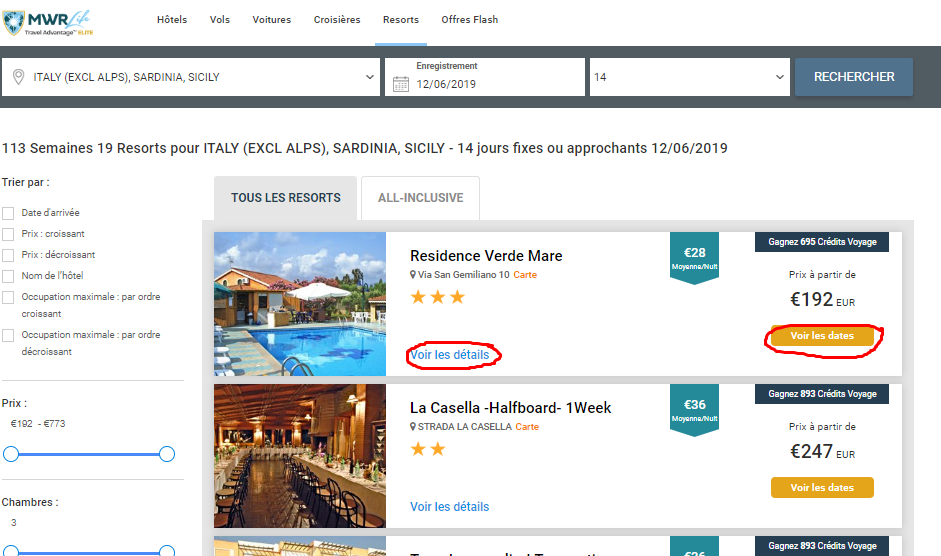Click the location pin icon in destination field
Screen dimensions: 941x556
[19, 77]
